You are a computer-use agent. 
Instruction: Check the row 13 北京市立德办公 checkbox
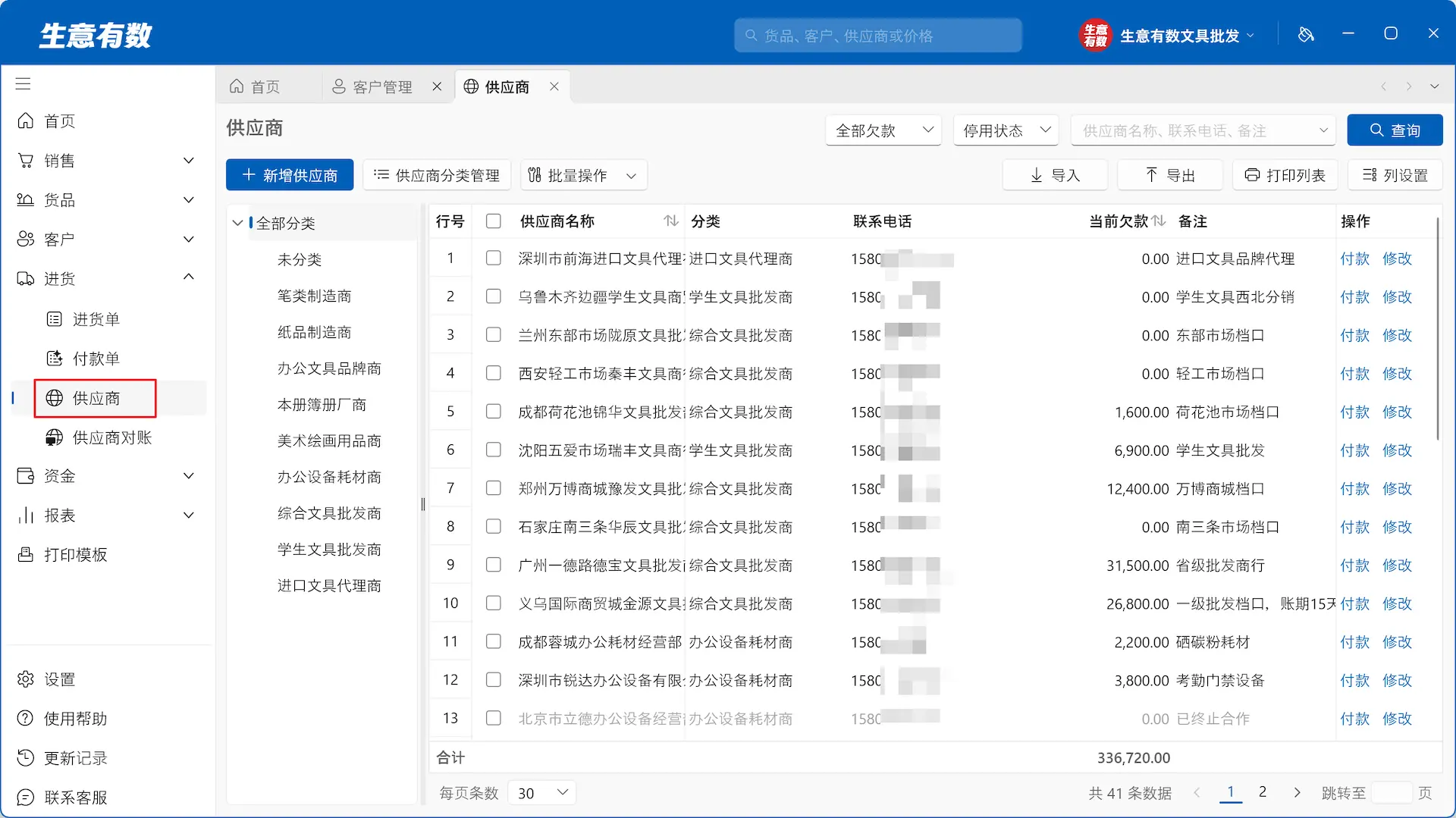coord(494,718)
